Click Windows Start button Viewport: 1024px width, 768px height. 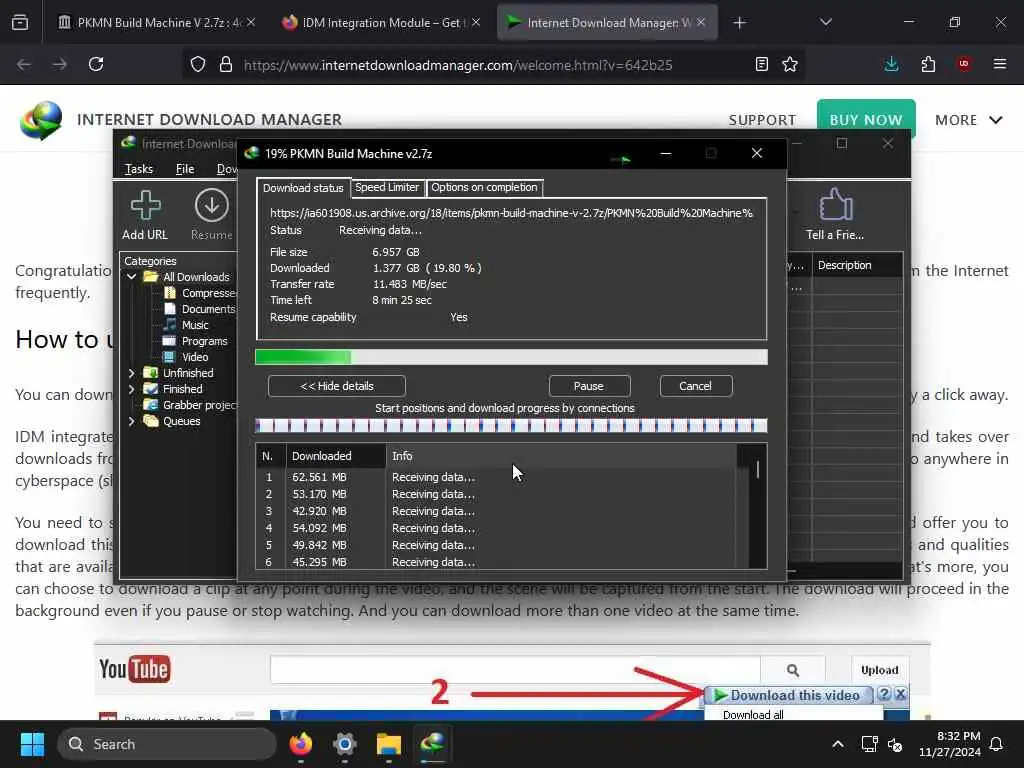click(x=32, y=744)
